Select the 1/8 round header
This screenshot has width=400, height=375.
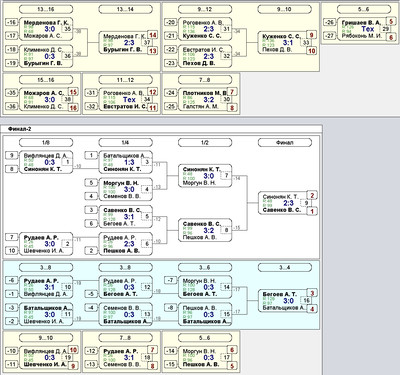point(46,143)
